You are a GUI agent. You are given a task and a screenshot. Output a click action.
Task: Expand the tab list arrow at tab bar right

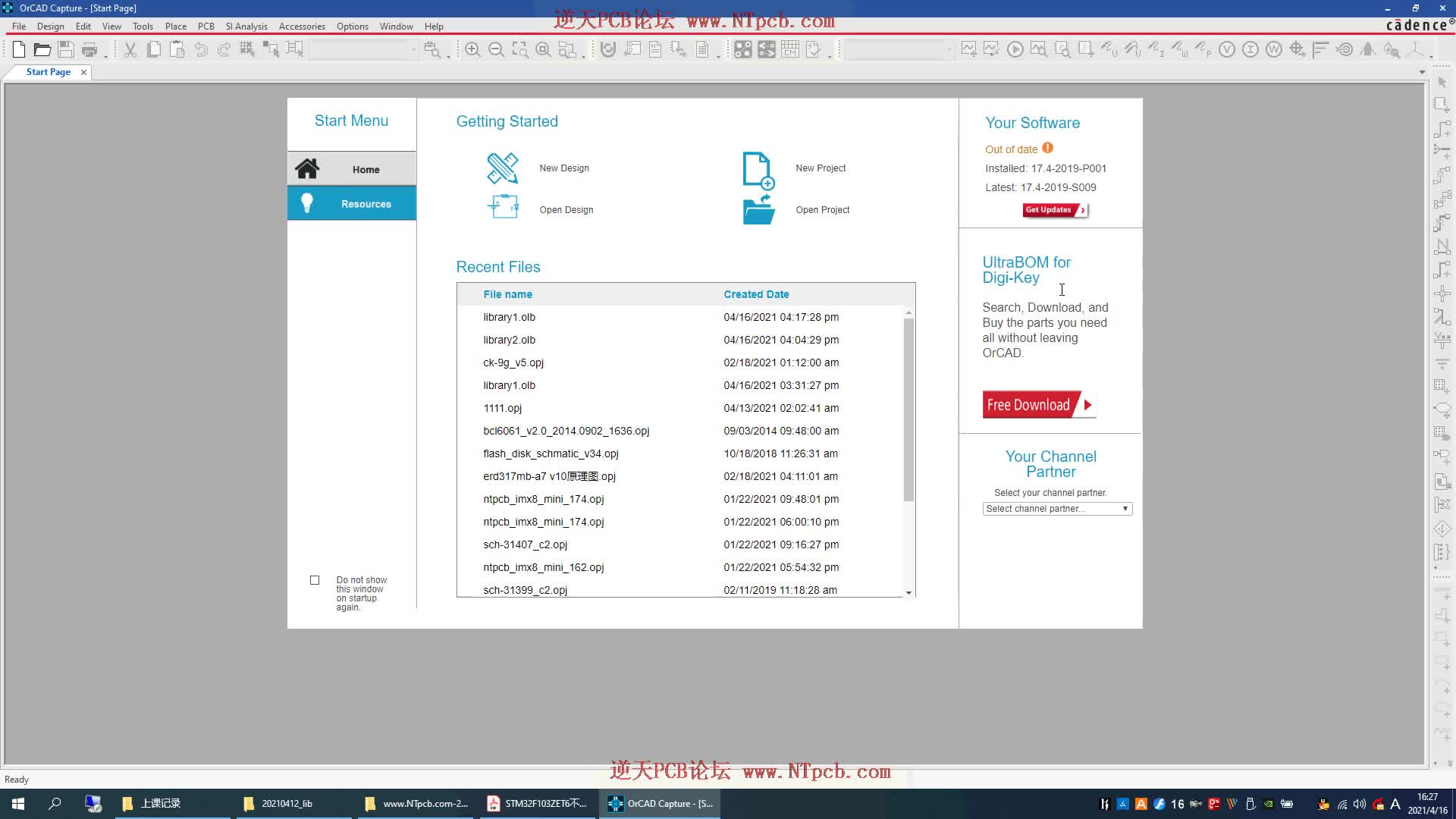1422,72
